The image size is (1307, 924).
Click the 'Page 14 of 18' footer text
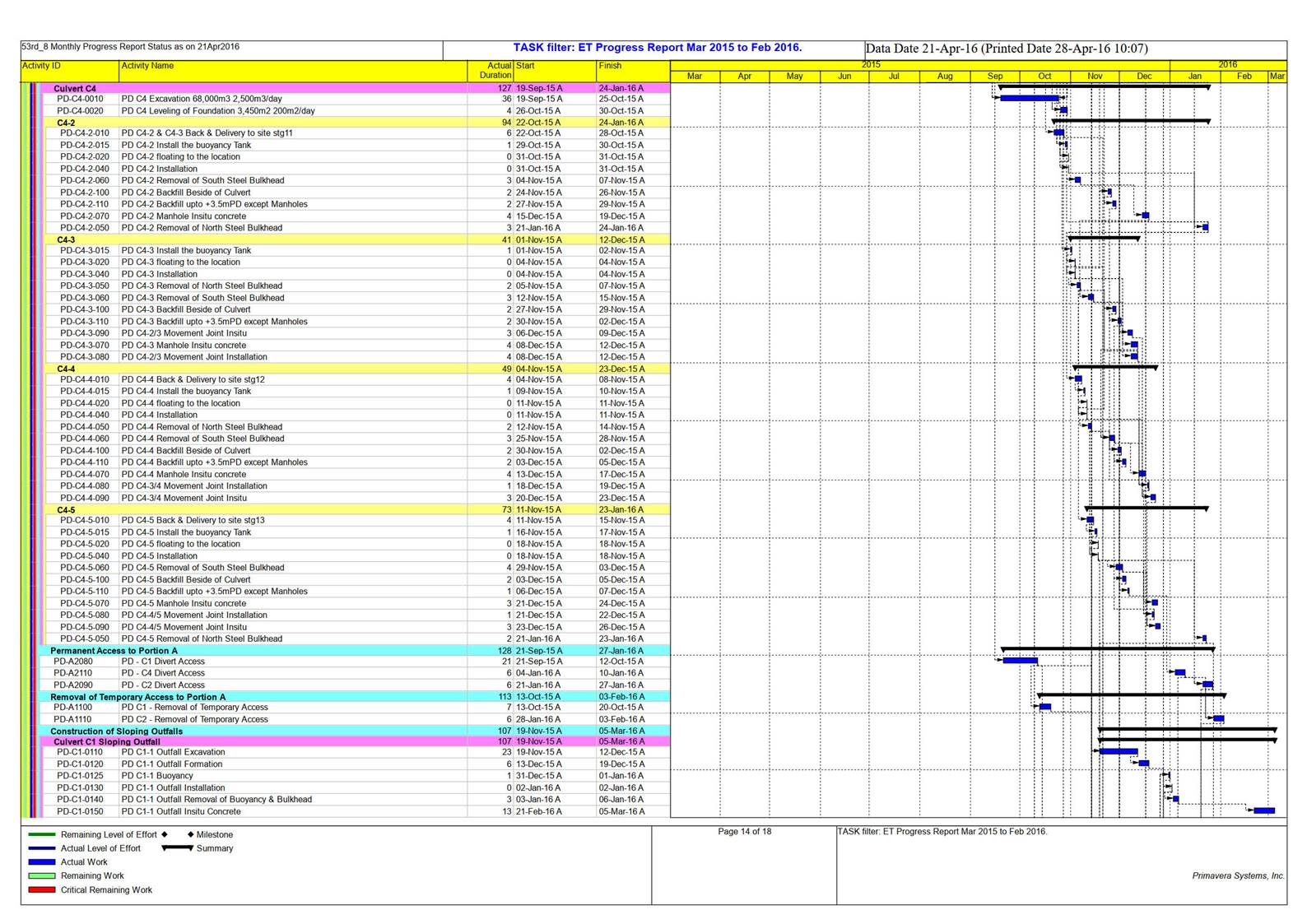745,832
